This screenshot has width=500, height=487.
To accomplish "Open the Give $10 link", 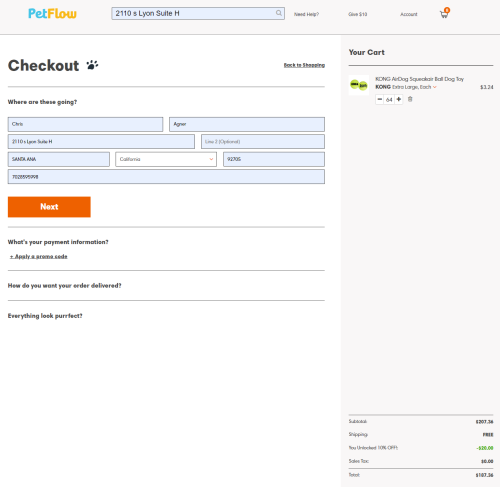I will [358, 14].
